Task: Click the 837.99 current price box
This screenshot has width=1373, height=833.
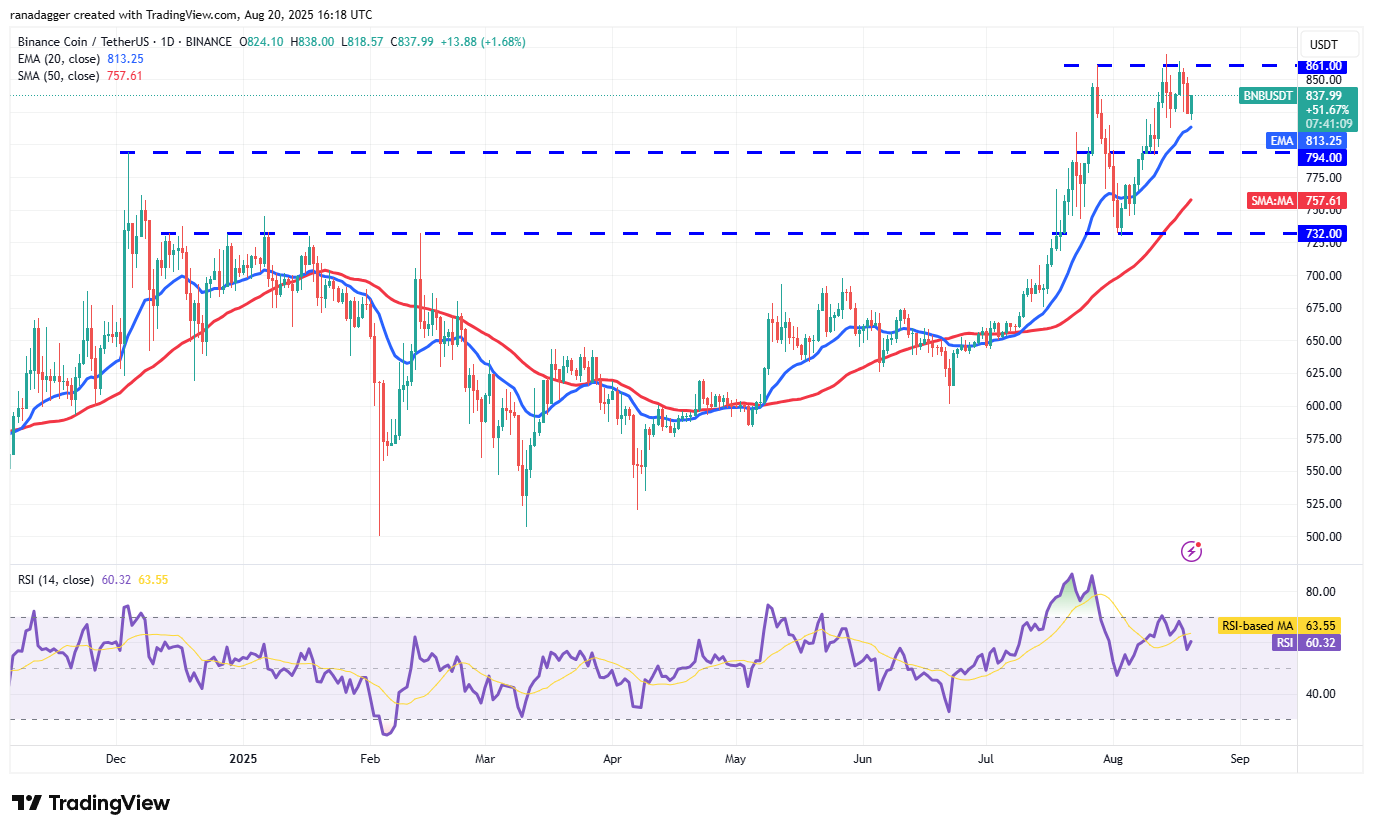Action: click(1323, 96)
